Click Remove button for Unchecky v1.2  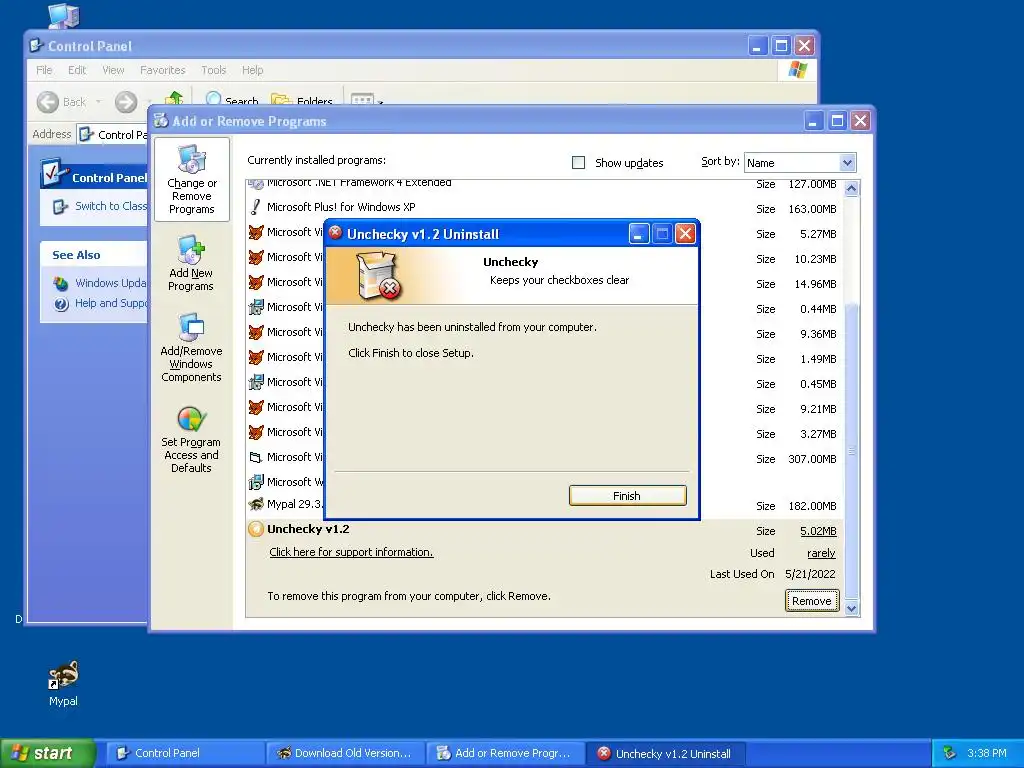coord(812,601)
